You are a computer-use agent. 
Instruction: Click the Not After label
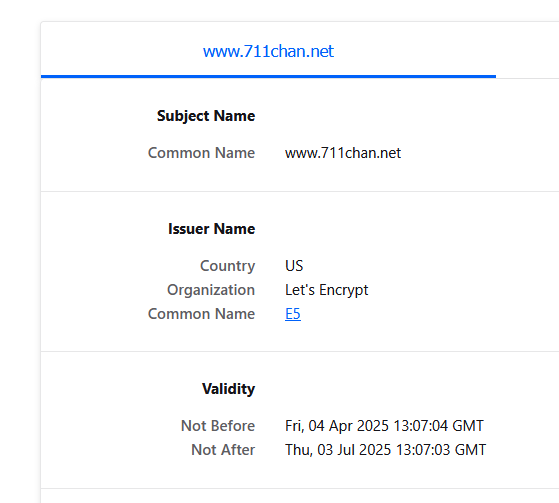(224, 450)
